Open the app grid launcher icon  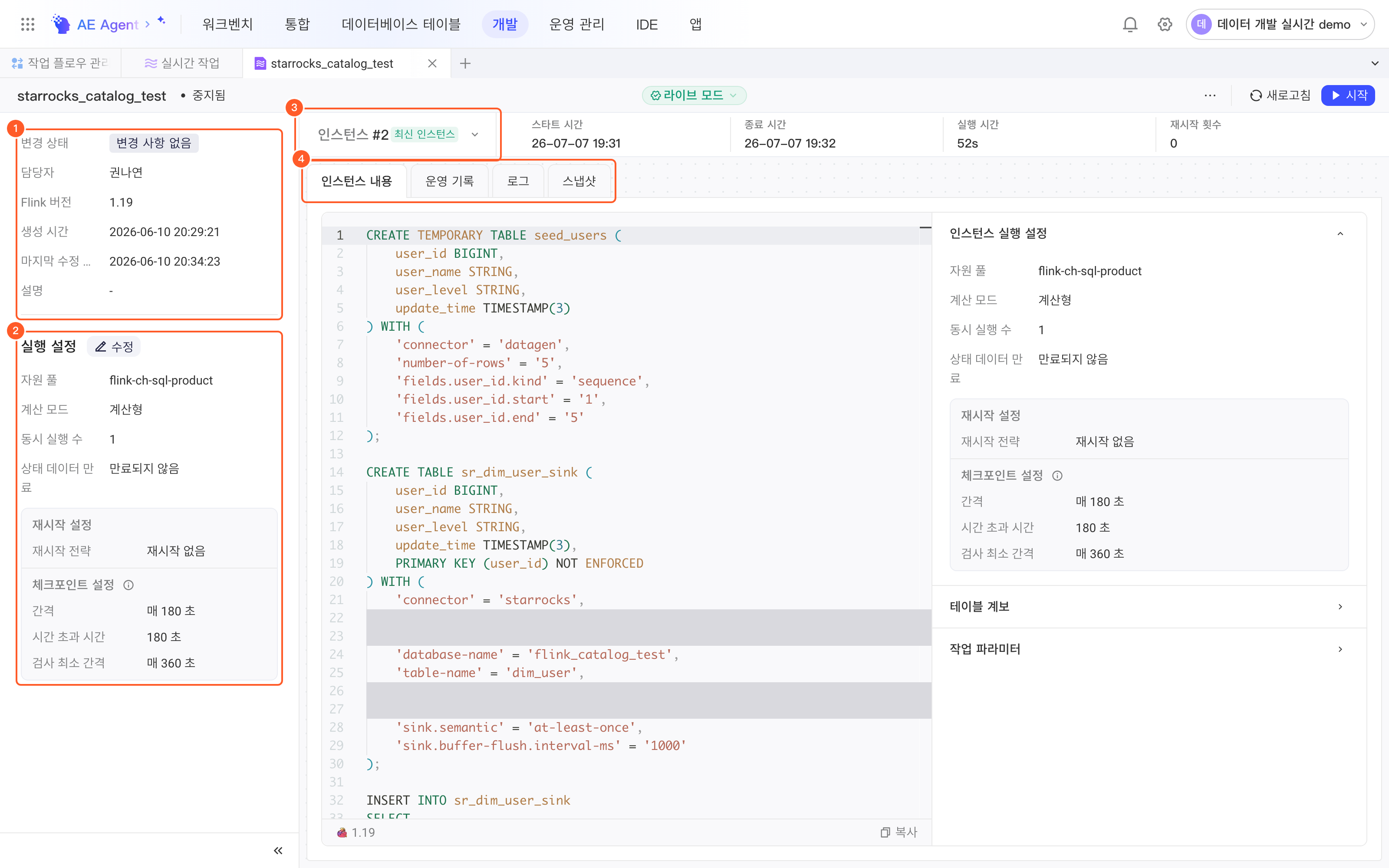click(27, 24)
